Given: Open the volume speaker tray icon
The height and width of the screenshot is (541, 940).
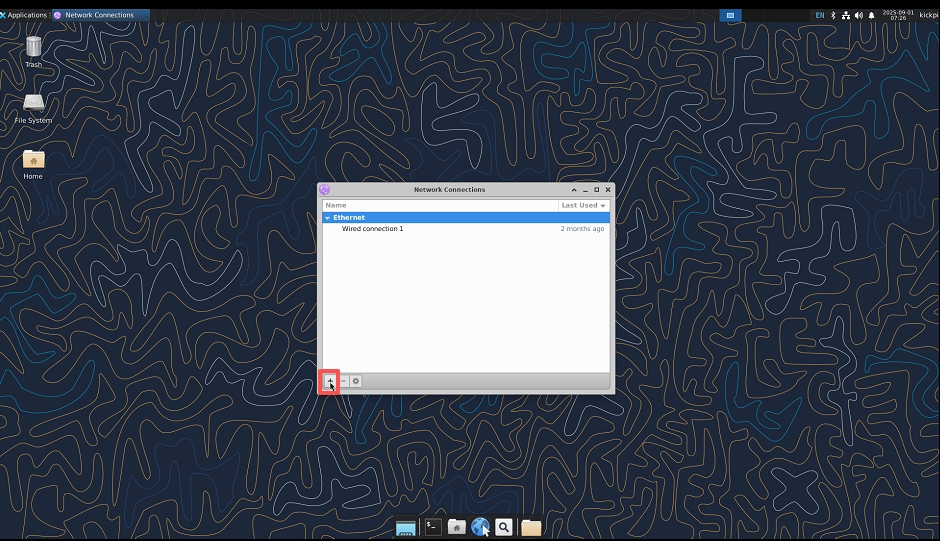Looking at the screenshot, I should pos(858,15).
